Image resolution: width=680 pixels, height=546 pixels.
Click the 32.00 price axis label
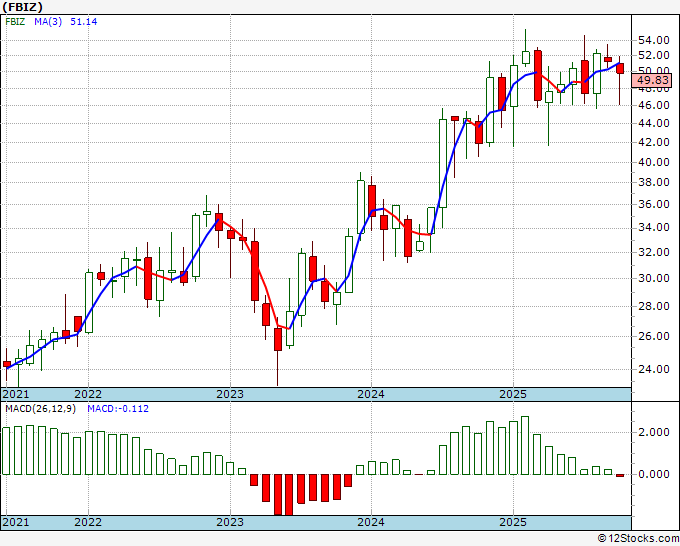pos(654,252)
